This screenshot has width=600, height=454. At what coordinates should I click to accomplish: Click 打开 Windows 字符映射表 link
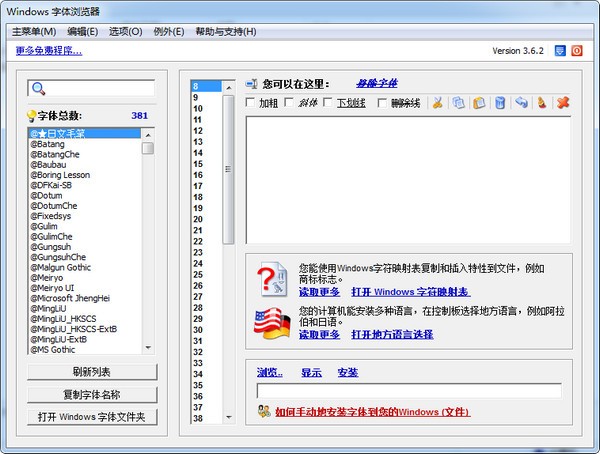(411, 292)
